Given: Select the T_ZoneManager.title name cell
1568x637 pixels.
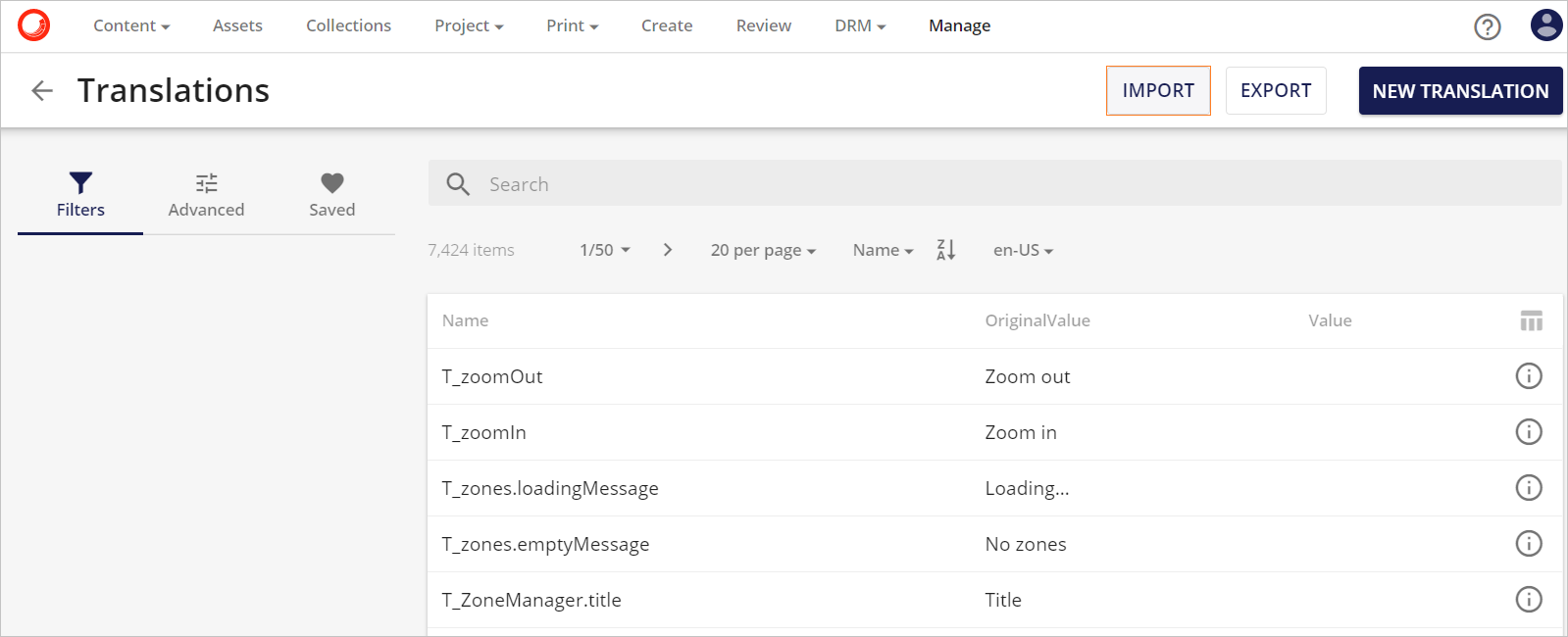Looking at the screenshot, I should coord(531,600).
